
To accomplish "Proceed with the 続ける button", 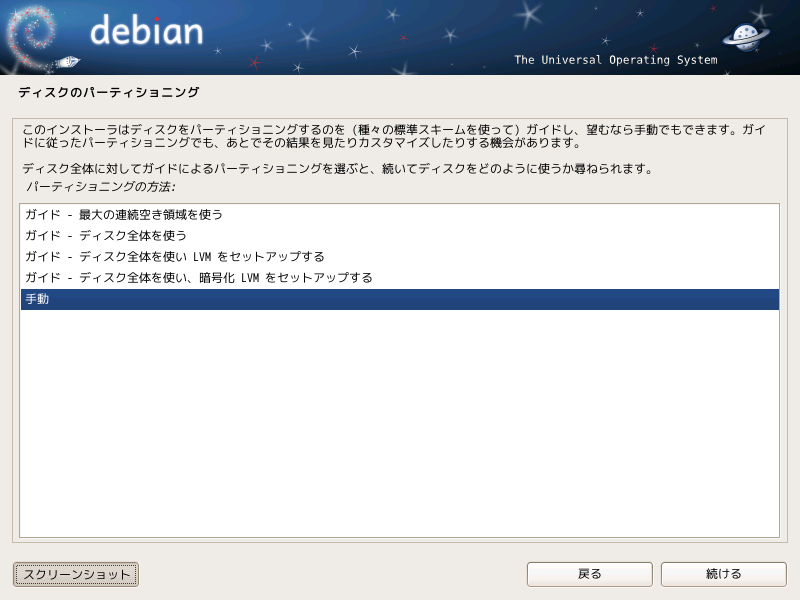I will pyautogui.click(x=723, y=574).
